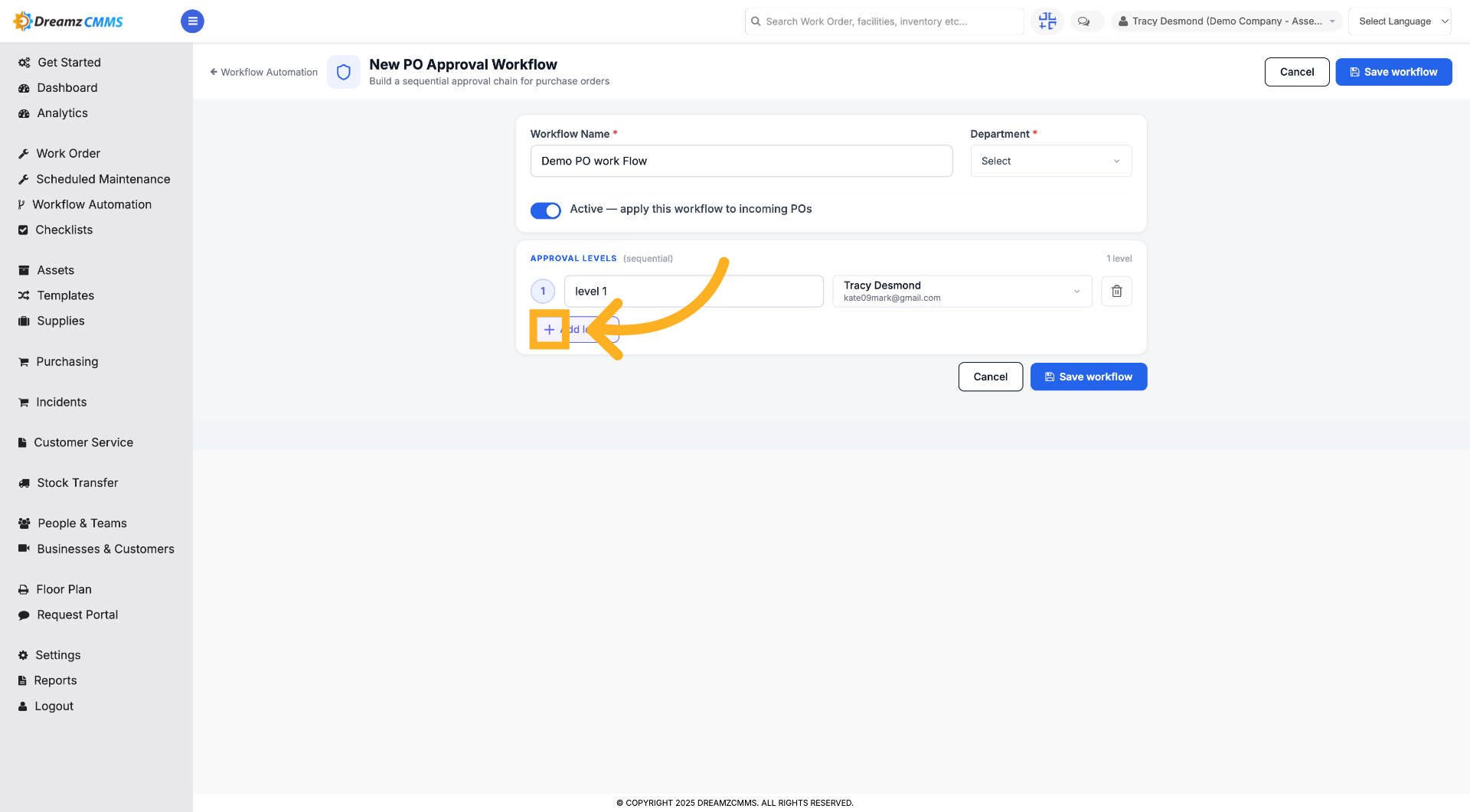Click the bottom Cancel button
Screen dimensions: 1470x812
[990, 377]
